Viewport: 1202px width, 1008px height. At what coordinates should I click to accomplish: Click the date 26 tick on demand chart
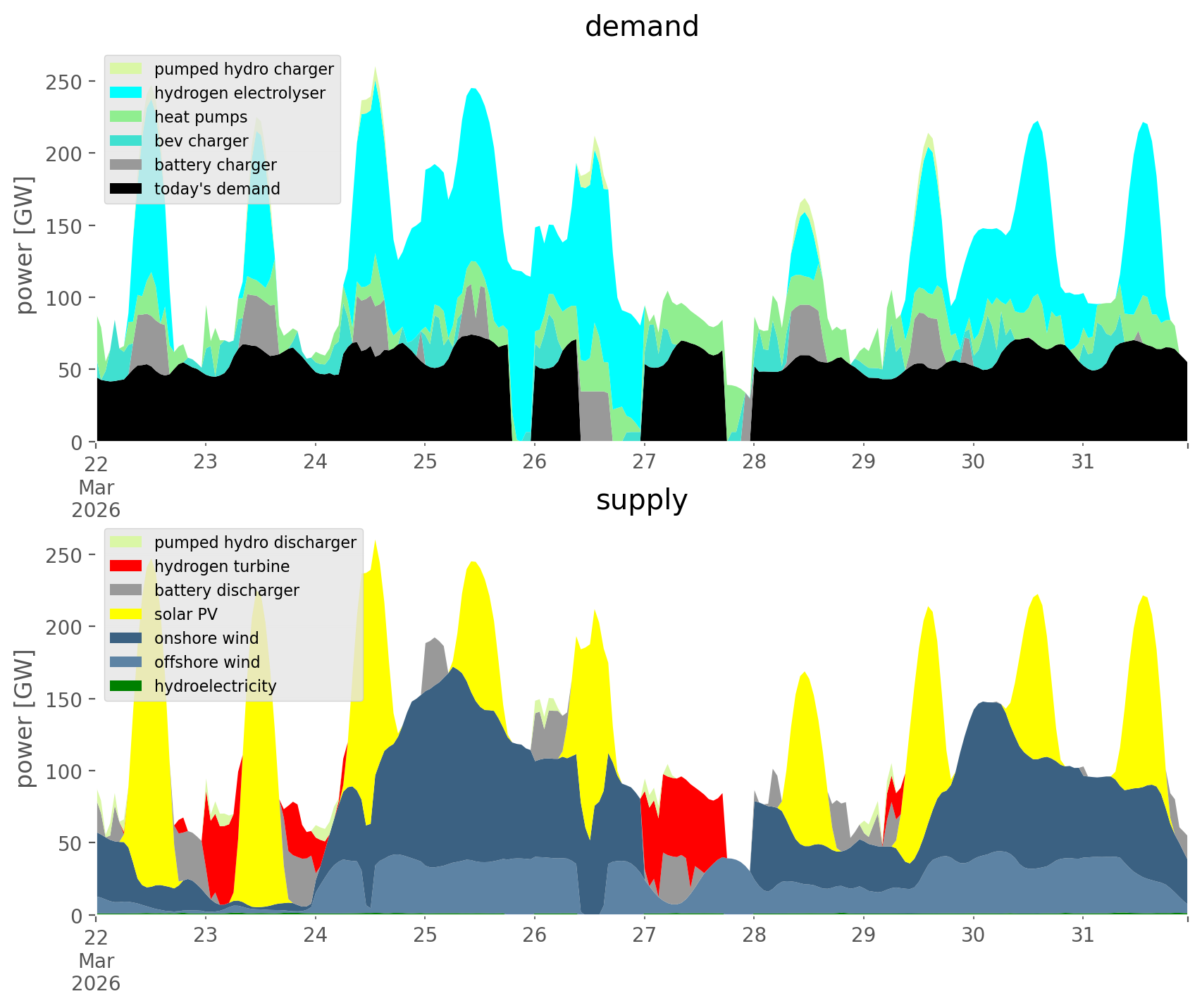click(x=535, y=462)
